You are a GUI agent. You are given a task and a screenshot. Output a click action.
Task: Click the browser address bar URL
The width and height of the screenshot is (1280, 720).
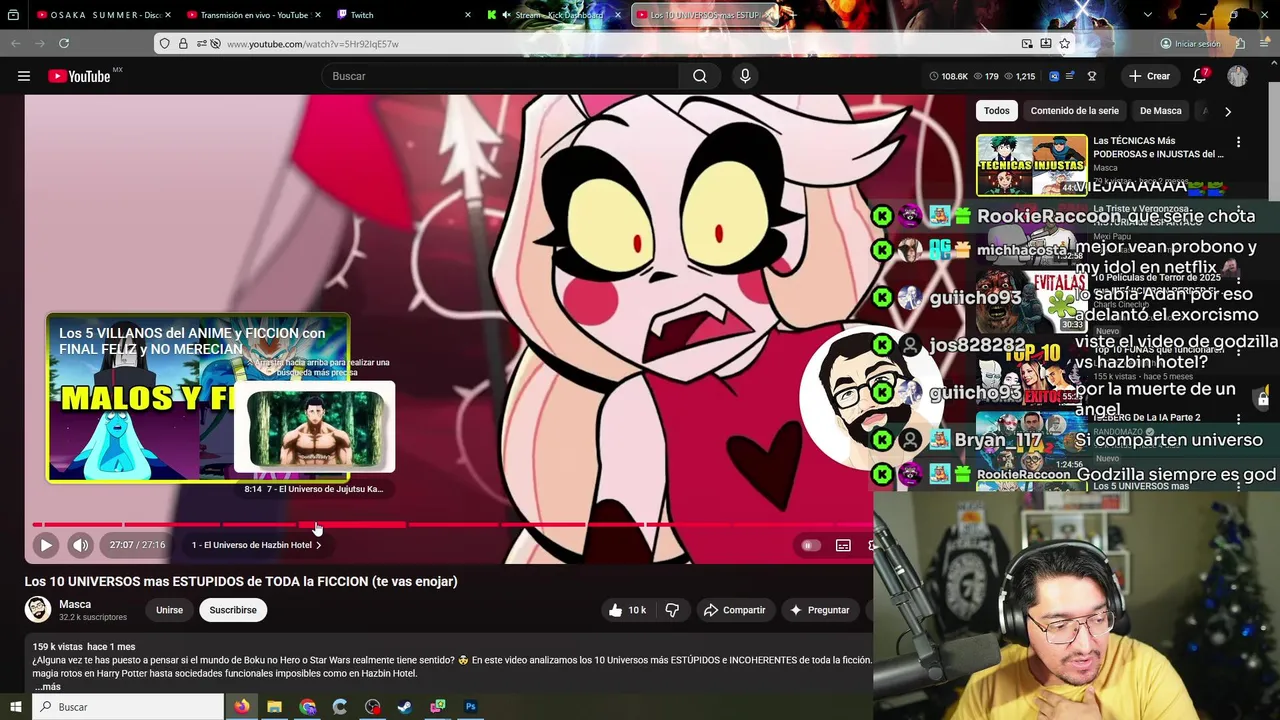(312, 44)
